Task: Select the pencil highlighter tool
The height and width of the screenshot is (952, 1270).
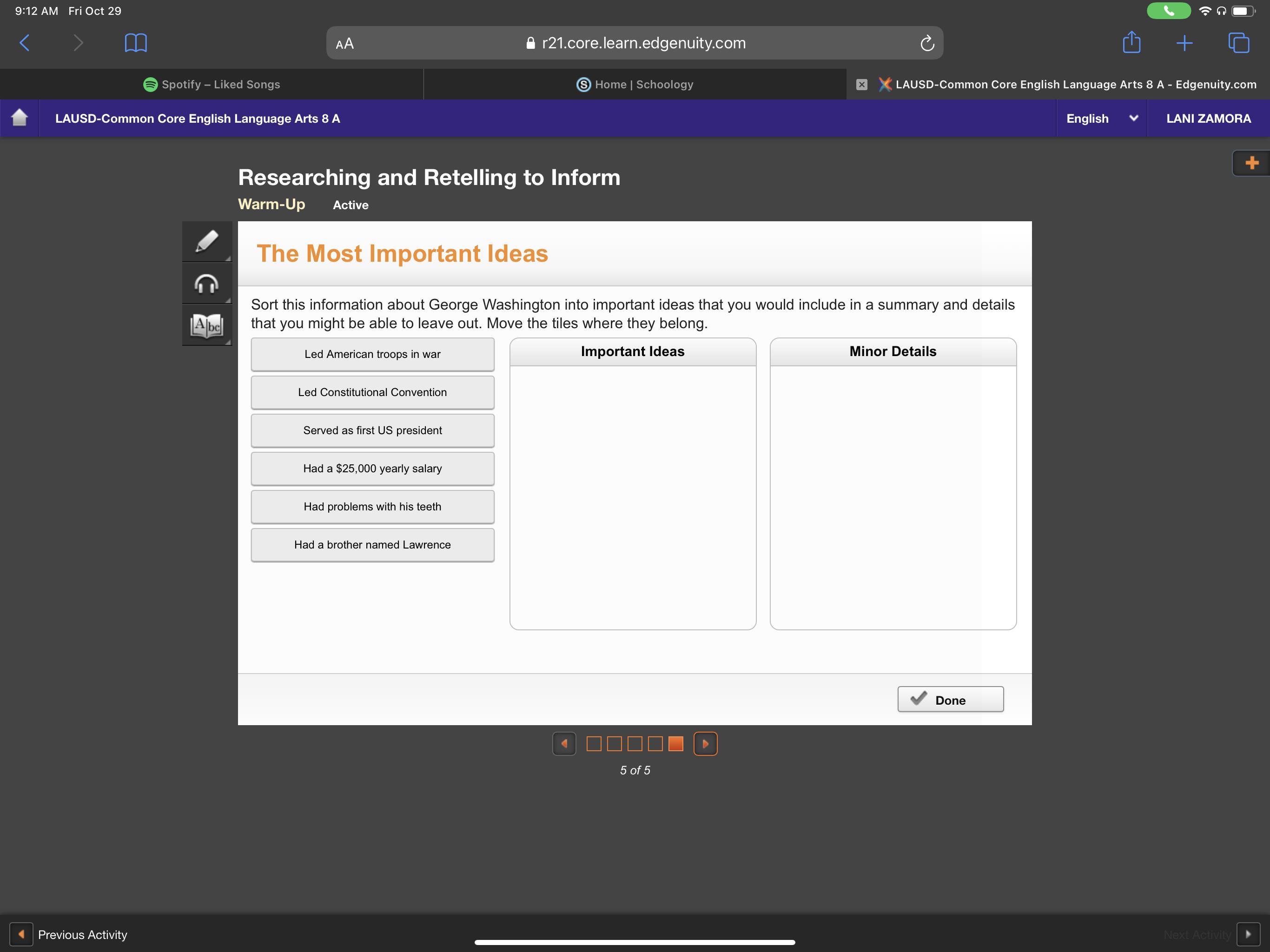Action: coord(207,241)
